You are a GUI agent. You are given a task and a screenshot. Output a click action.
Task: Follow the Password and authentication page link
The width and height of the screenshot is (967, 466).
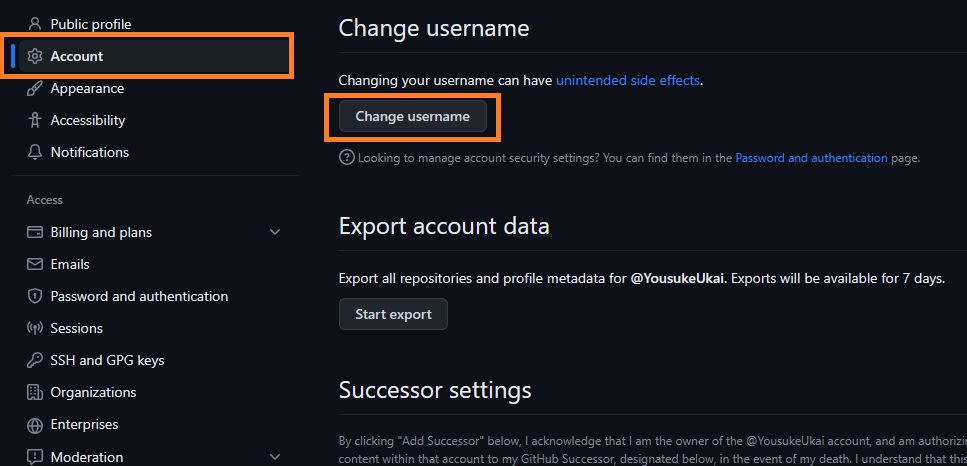pyautogui.click(x=811, y=158)
